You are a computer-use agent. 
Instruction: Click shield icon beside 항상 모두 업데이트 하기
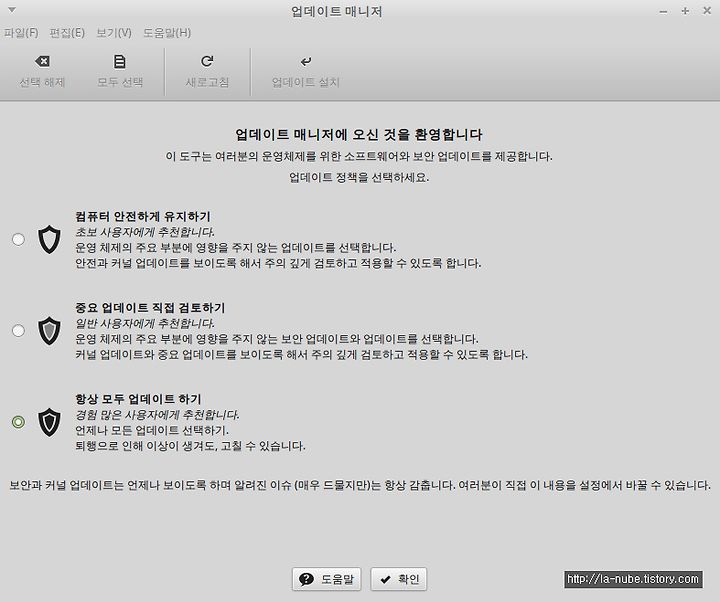pos(49,422)
